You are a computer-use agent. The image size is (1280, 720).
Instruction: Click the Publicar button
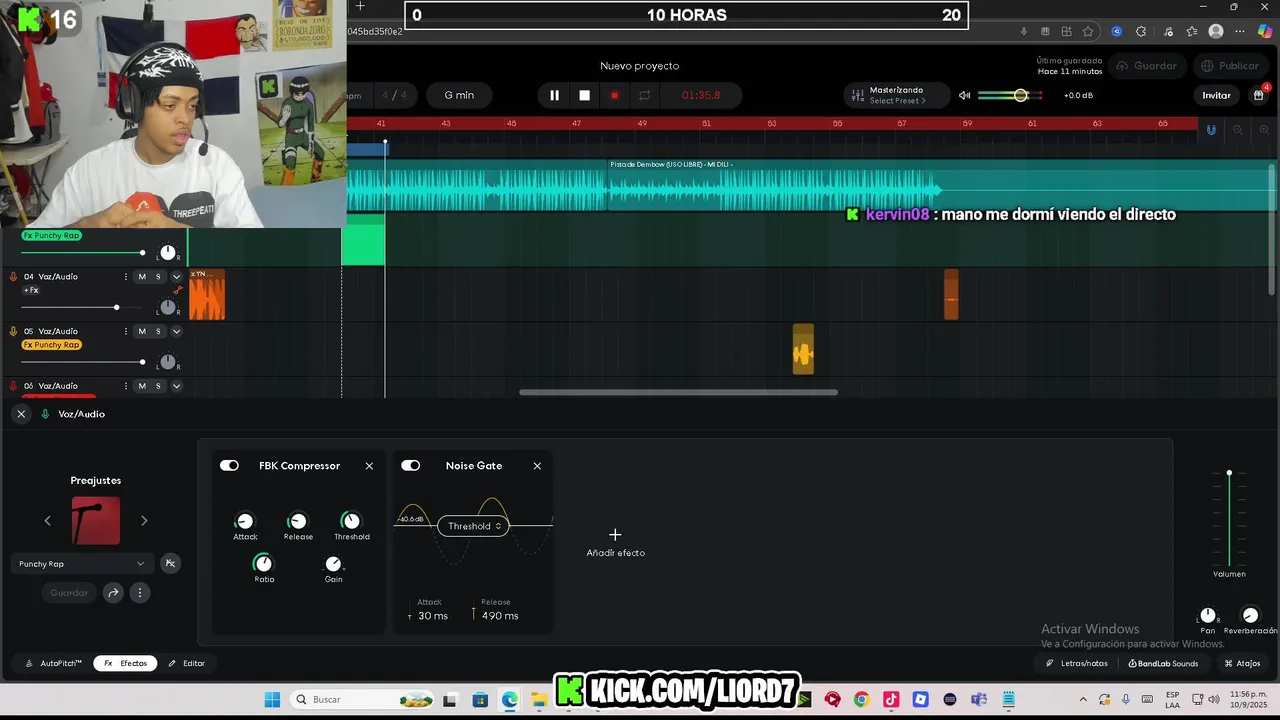click(1230, 66)
